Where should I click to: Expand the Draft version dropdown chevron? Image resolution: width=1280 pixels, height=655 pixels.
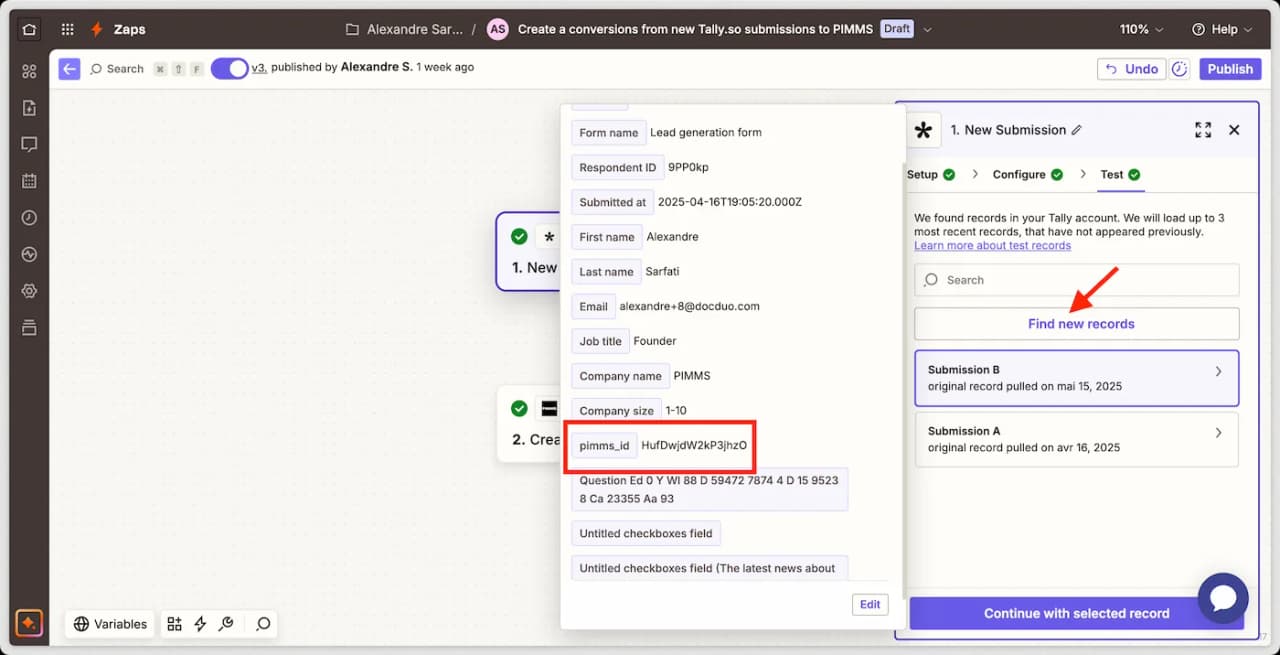927,29
